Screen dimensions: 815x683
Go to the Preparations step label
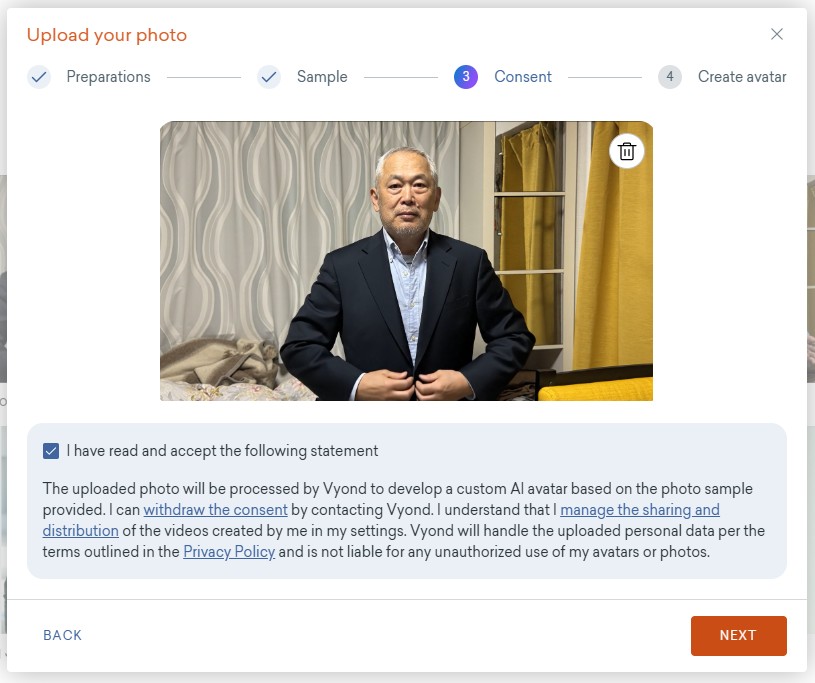tap(108, 77)
